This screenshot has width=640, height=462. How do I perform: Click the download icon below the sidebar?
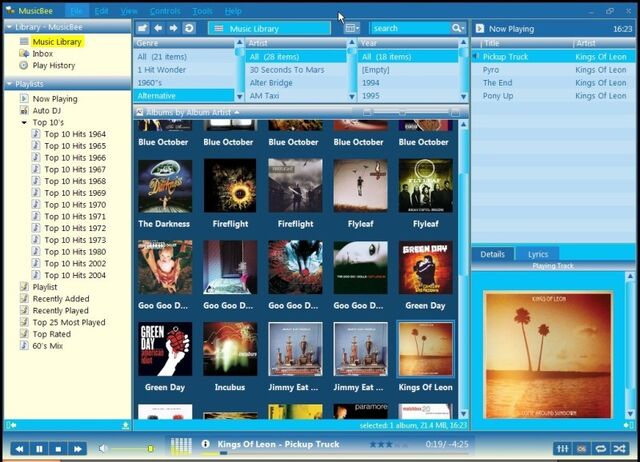(125, 425)
